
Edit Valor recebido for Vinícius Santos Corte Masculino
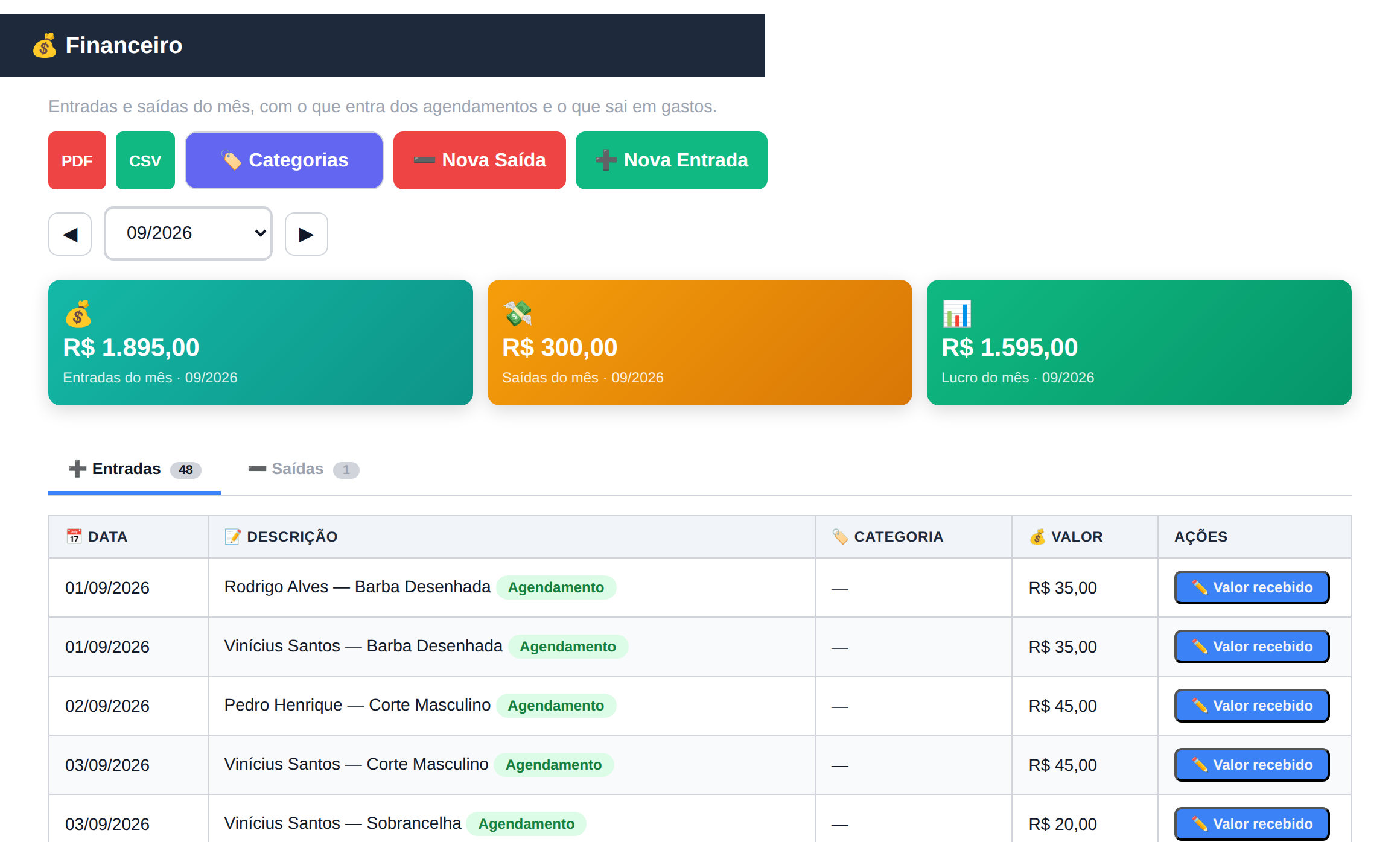pyautogui.click(x=1252, y=765)
